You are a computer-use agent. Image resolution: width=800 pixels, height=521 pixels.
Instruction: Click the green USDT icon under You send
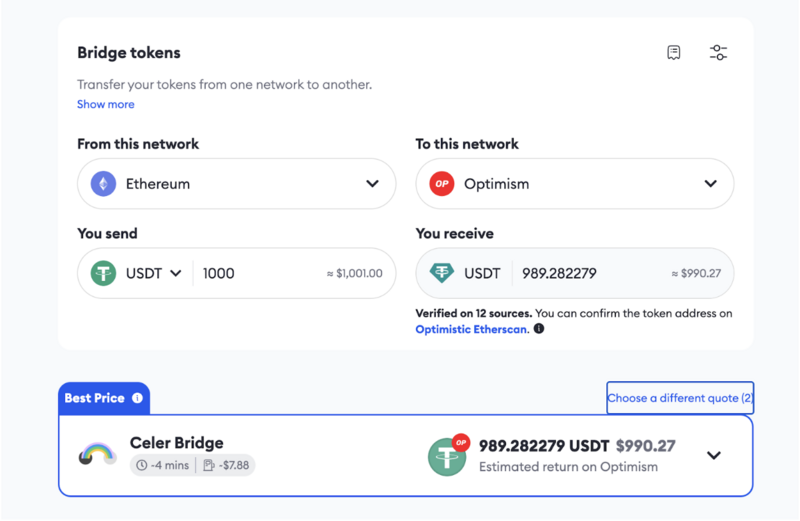104,274
